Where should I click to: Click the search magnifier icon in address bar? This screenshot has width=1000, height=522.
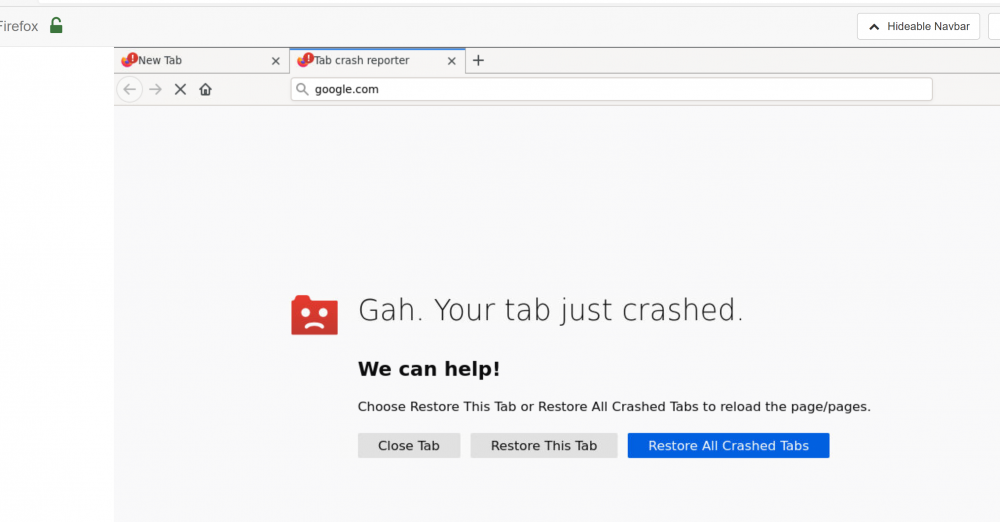[302, 89]
